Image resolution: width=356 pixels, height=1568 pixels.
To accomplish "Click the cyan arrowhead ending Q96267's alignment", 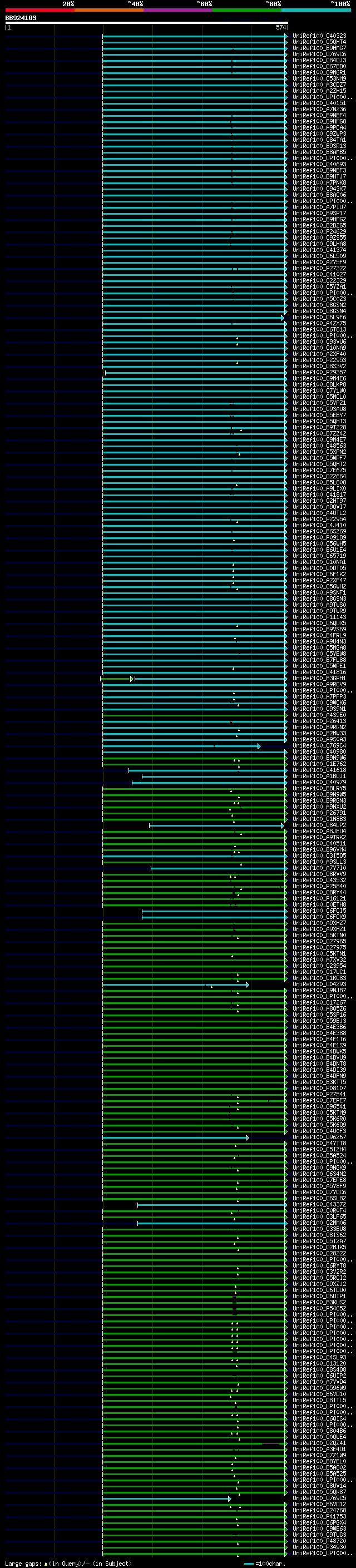I will tap(247, 1137).
